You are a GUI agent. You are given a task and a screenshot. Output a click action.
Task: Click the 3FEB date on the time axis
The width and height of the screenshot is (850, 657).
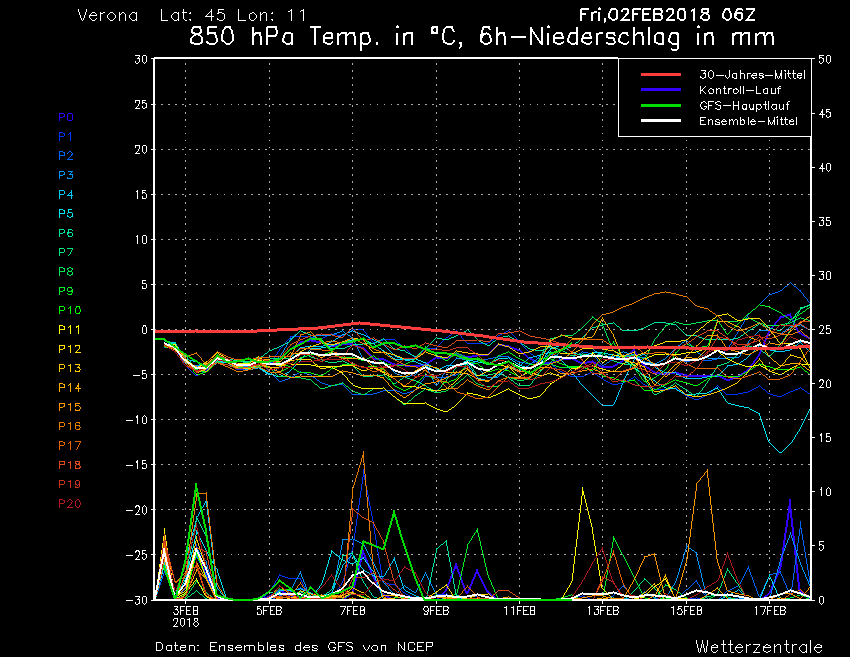pyautogui.click(x=186, y=611)
